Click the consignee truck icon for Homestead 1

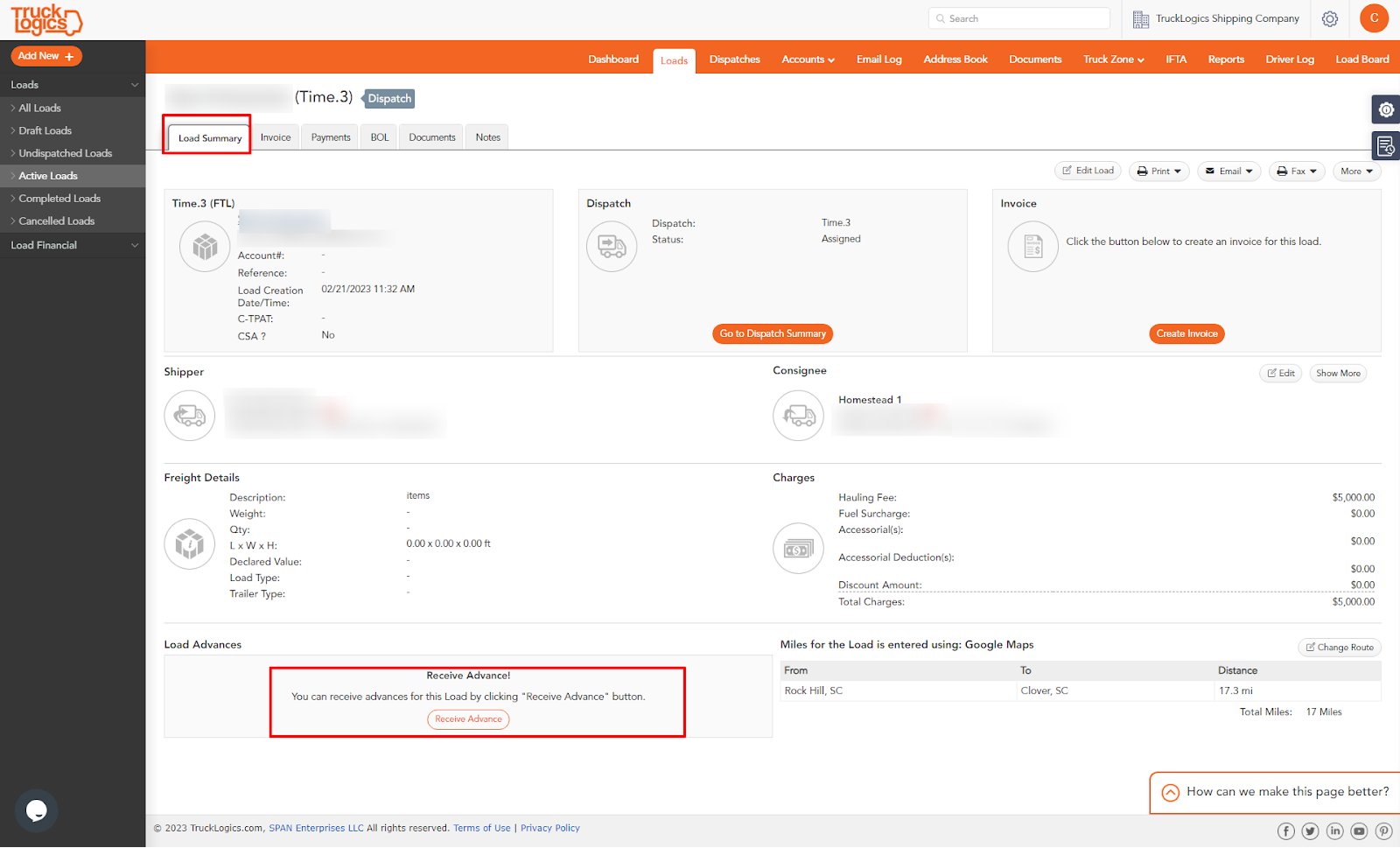798,415
